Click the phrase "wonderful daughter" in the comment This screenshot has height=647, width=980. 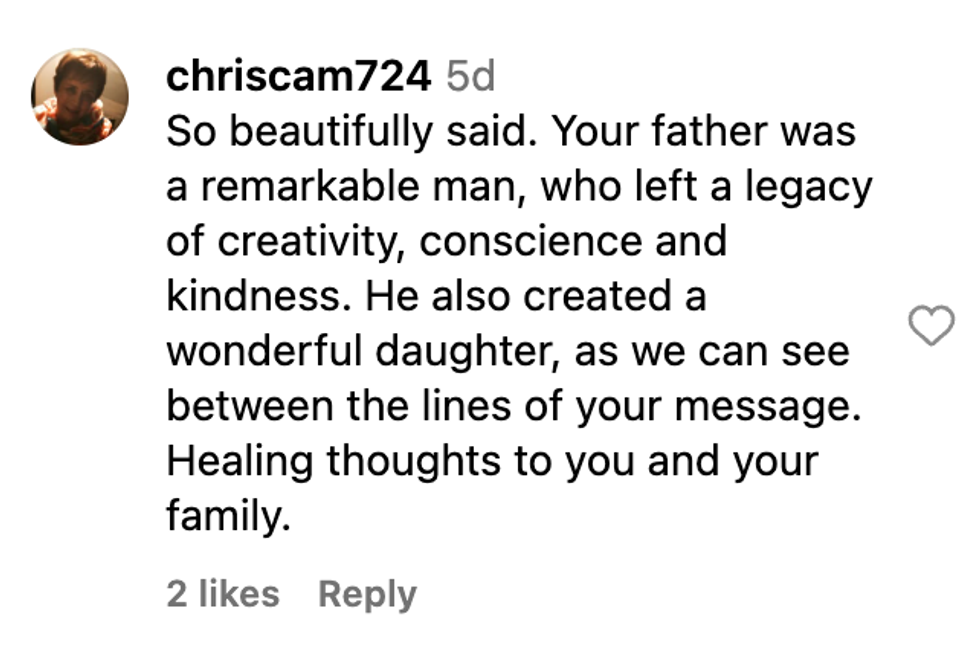coord(347,352)
